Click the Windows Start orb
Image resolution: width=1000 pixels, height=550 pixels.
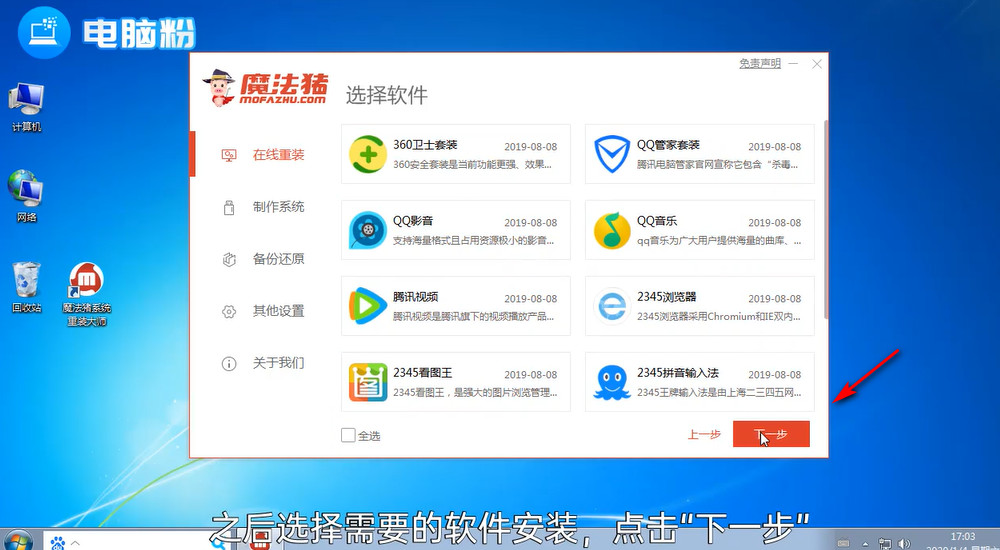point(17,540)
